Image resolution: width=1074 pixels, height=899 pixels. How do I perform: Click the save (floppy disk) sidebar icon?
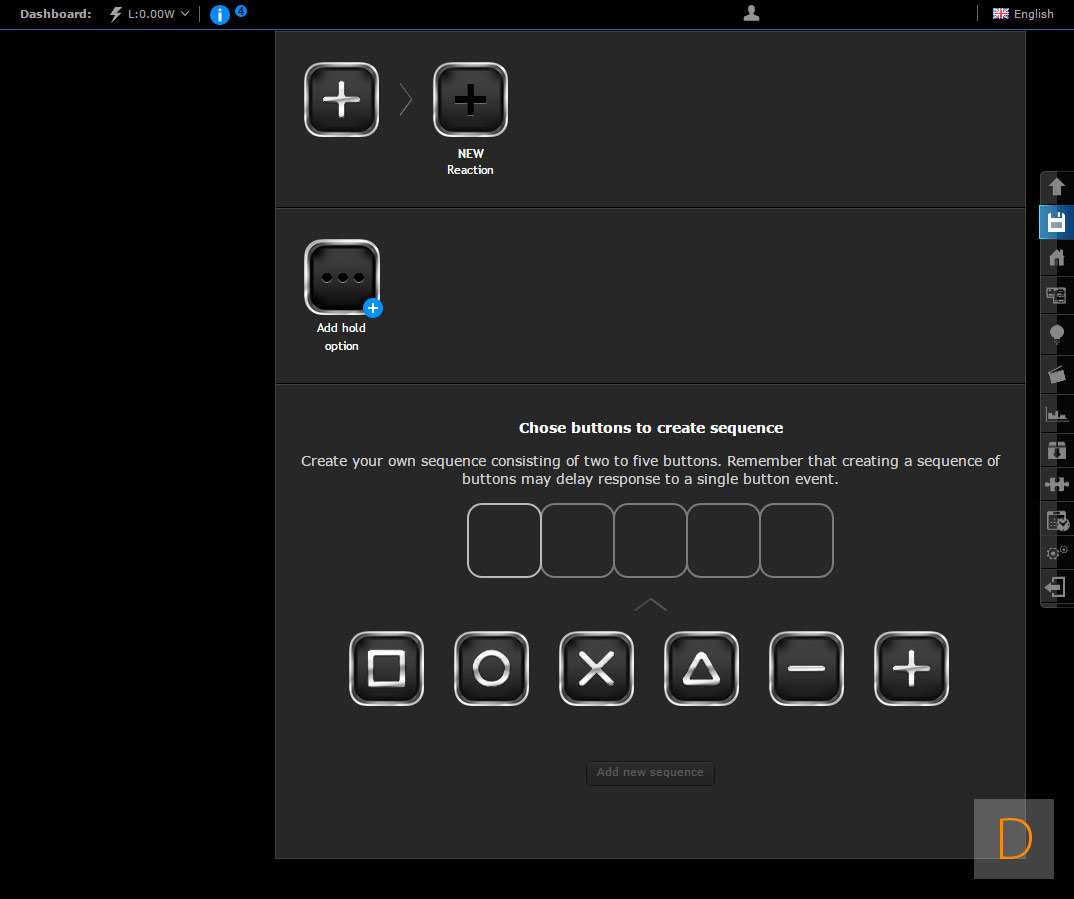1056,222
